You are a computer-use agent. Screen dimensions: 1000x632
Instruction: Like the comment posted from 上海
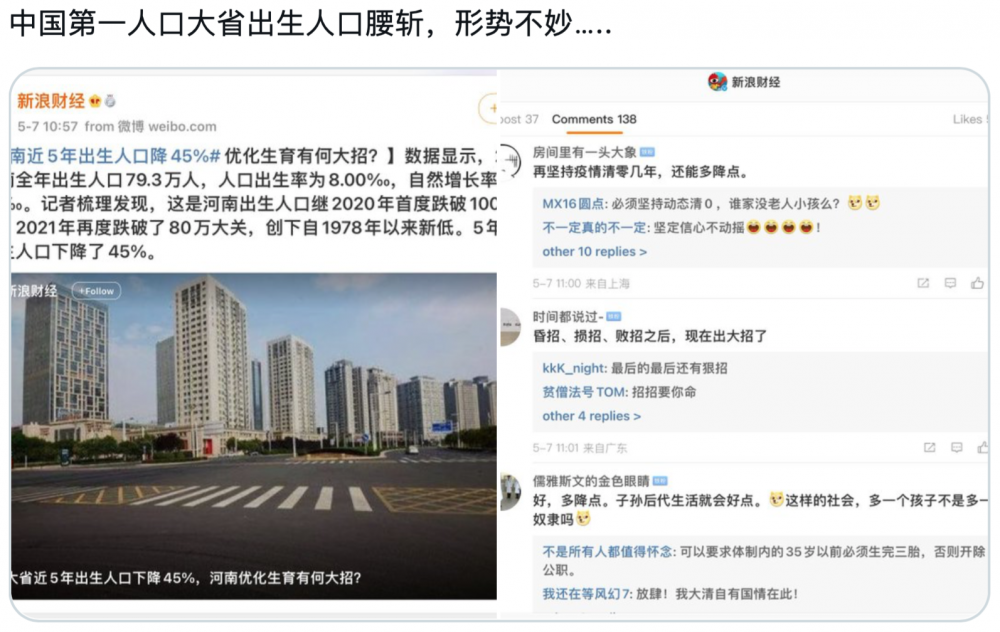click(977, 283)
